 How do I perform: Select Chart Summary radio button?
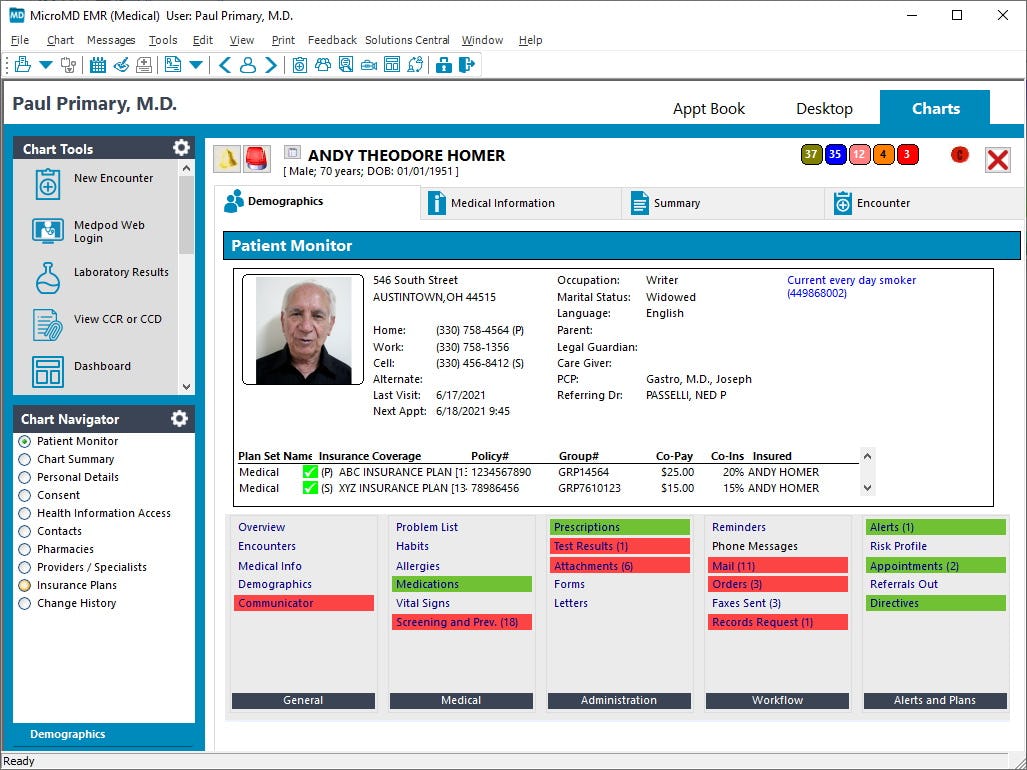point(25,460)
